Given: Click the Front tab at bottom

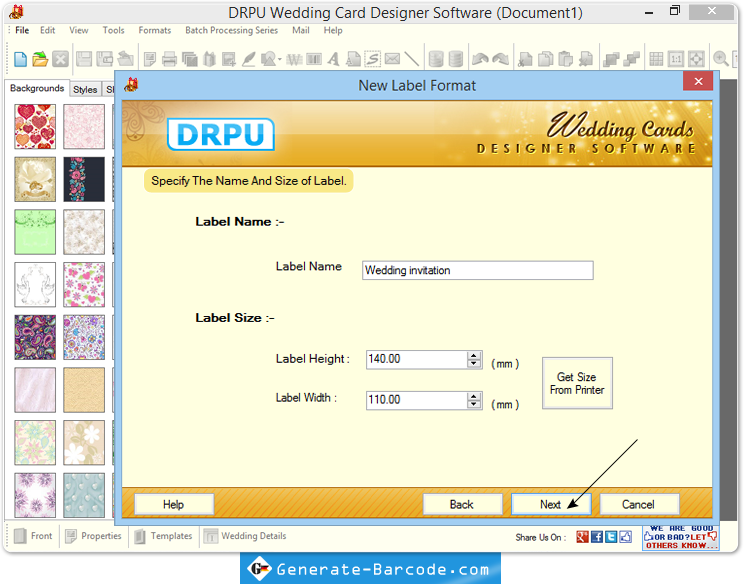Looking at the screenshot, I should click(33, 536).
